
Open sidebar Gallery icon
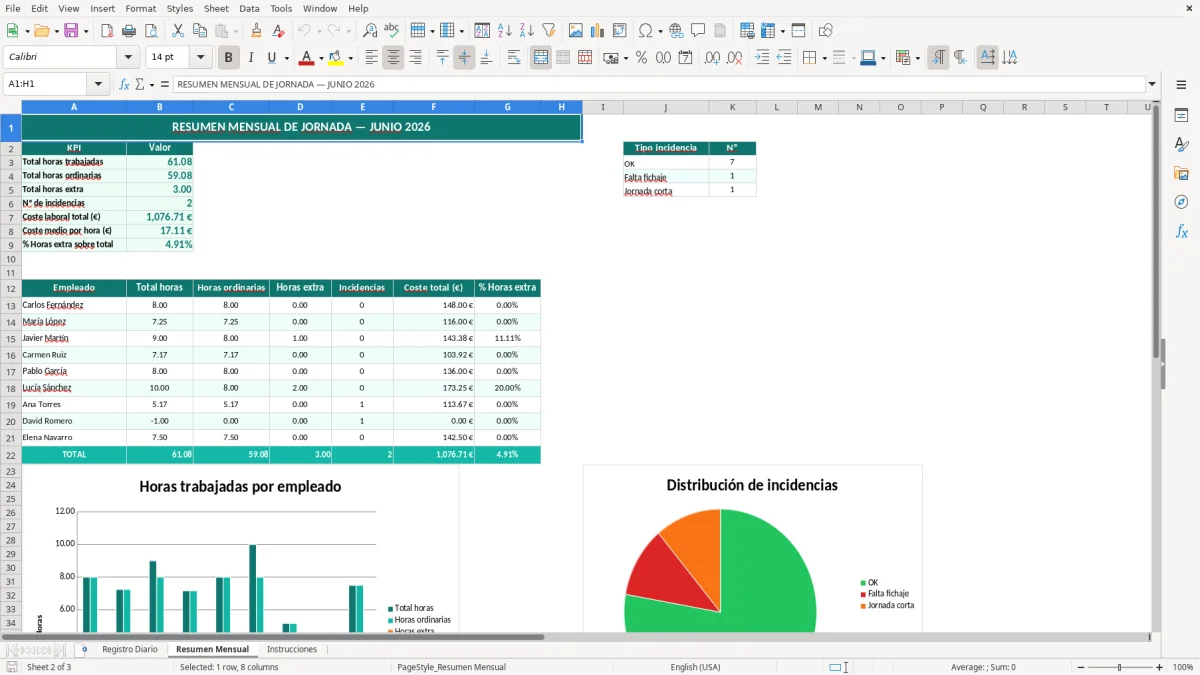tap(1181, 174)
